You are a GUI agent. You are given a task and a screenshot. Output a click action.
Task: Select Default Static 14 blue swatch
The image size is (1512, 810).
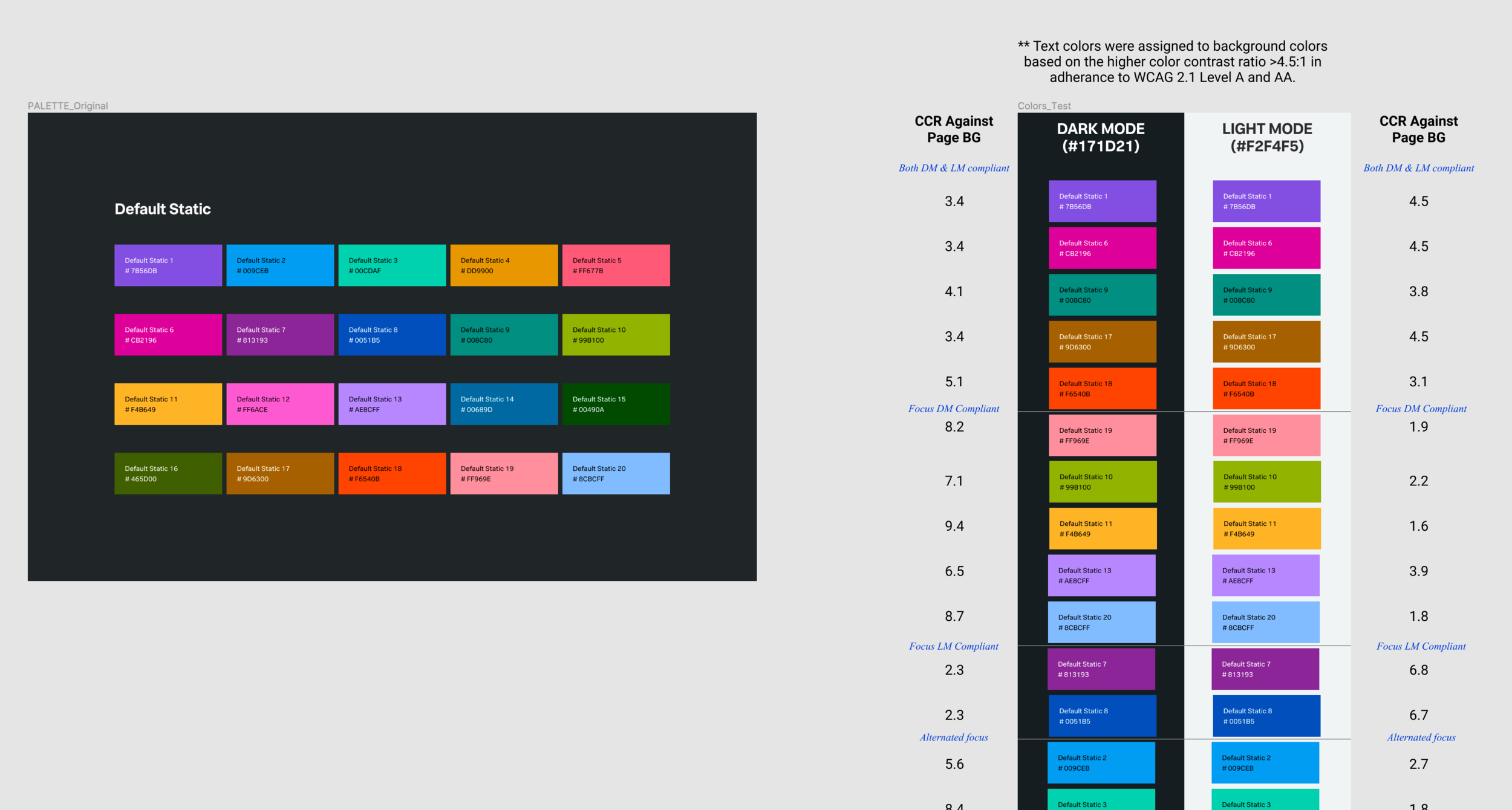tap(504, 404)
